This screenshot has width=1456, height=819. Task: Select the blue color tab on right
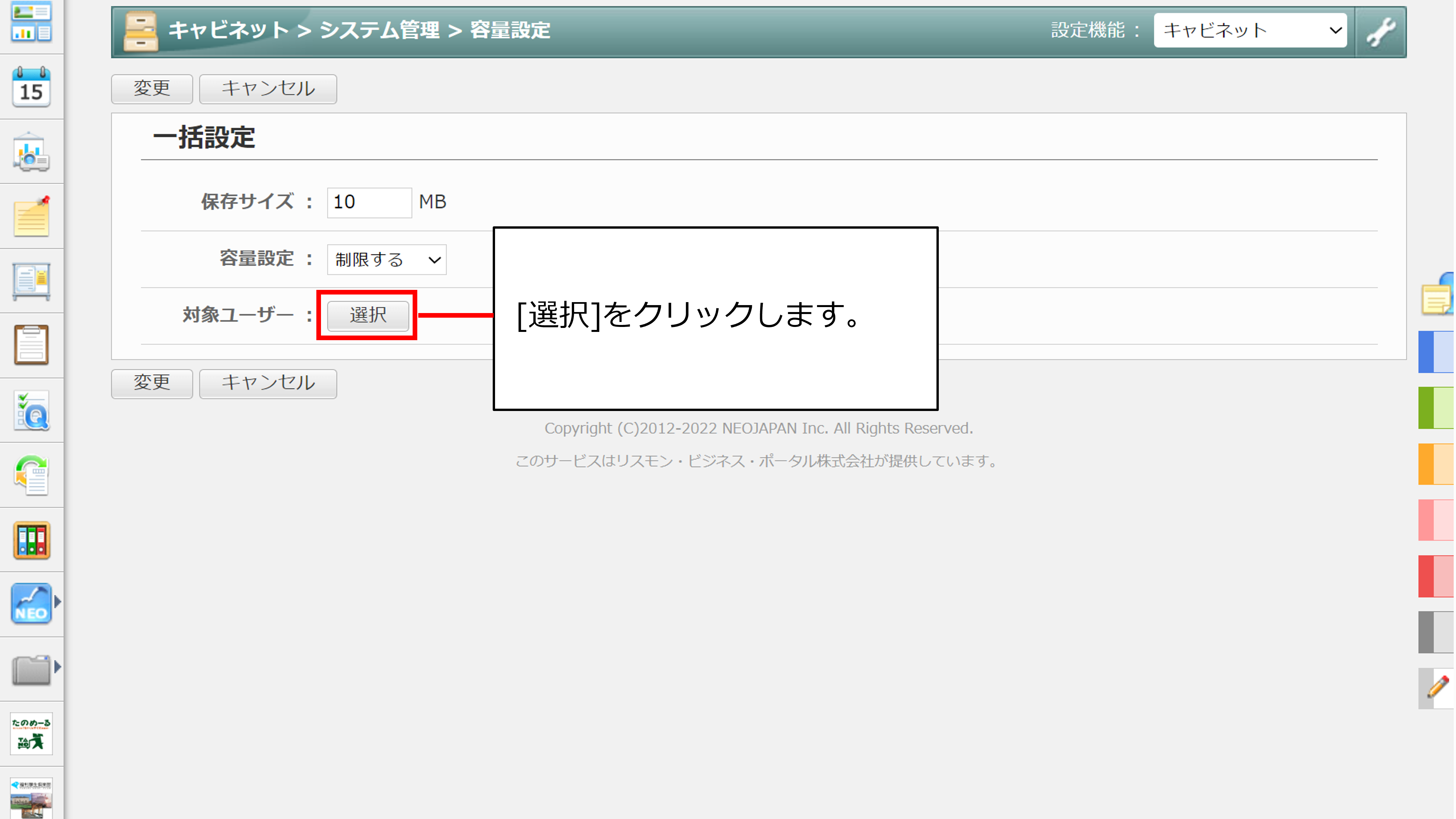(x=1436, y=352)
